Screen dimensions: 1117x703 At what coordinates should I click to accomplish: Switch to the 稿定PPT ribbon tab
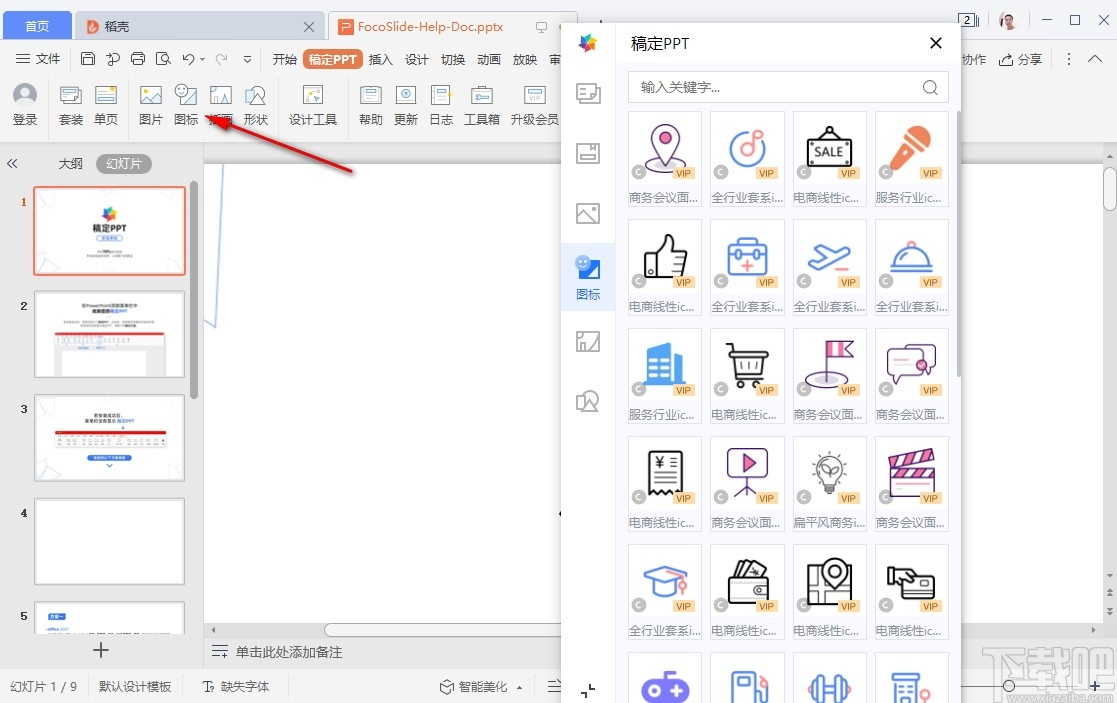click(333, 59)
